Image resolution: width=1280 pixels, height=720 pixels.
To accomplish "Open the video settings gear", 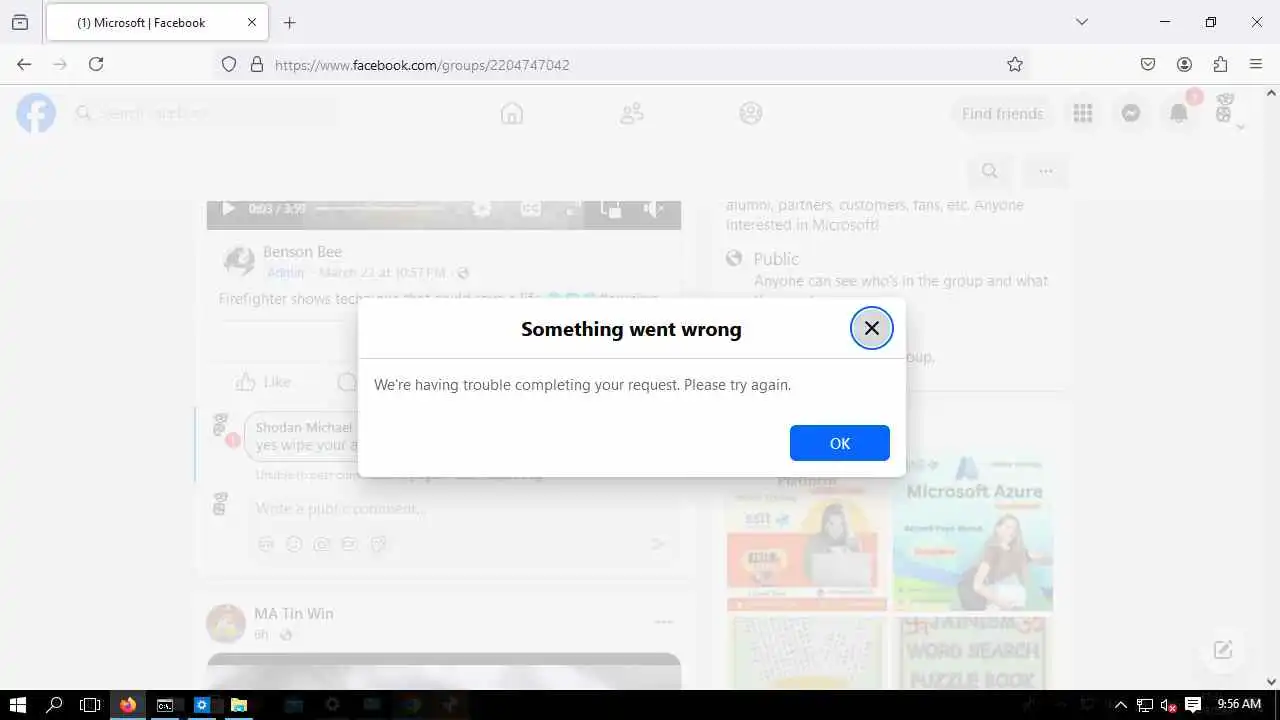I will coord(482,208).
